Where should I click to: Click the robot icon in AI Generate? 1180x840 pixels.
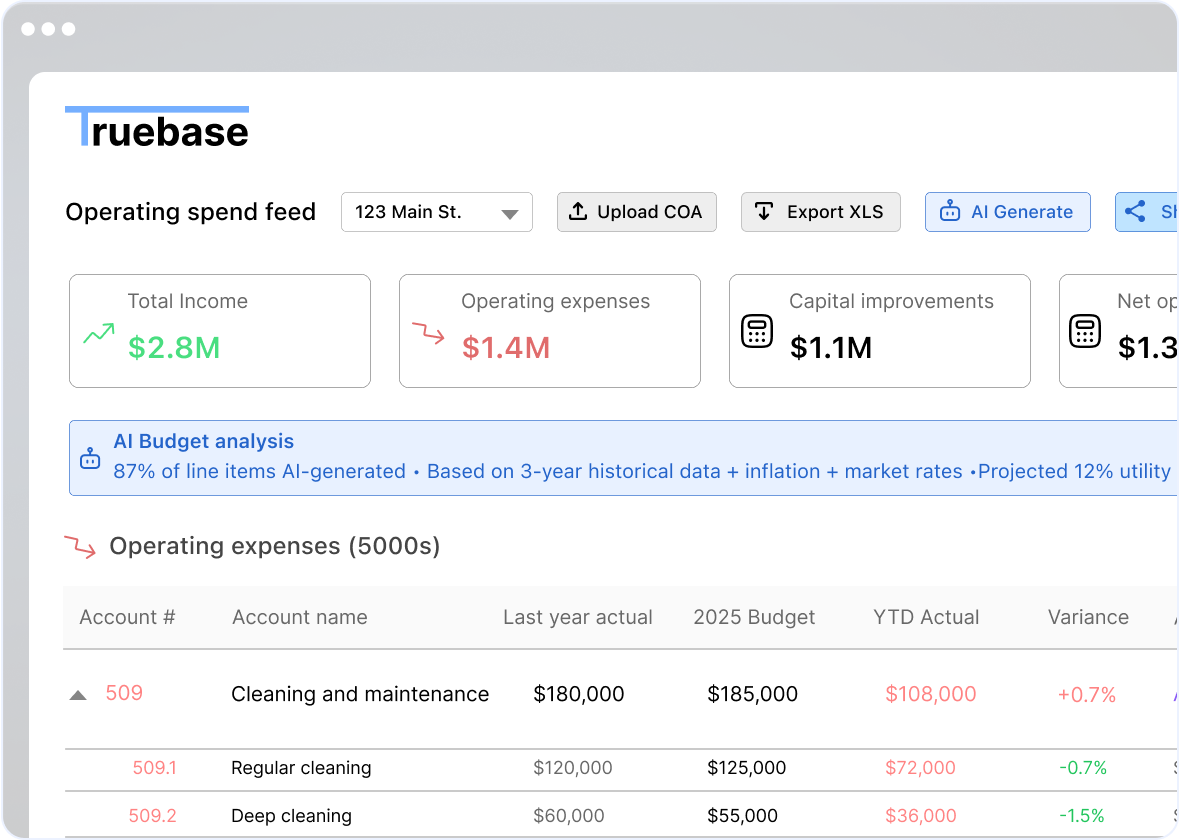click(950, 211)
